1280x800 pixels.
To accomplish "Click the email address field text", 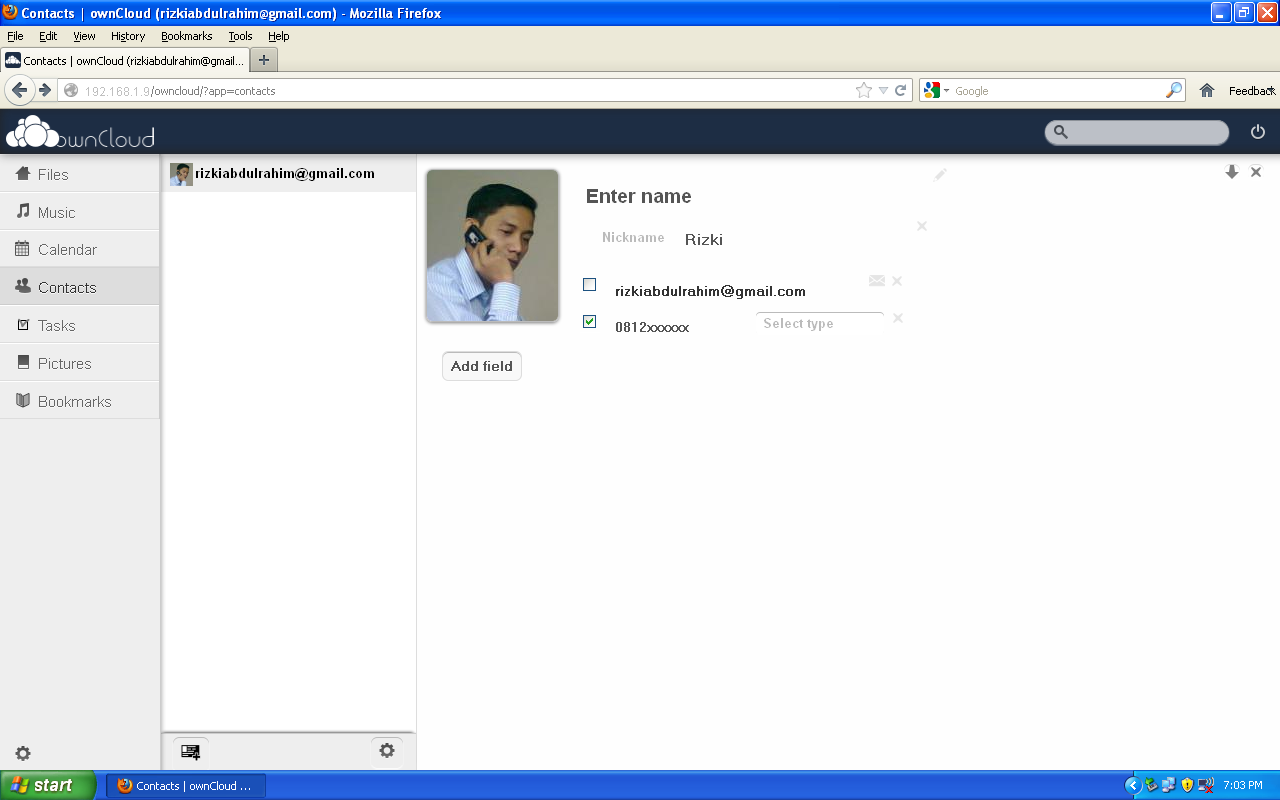I will coord(710,291).
